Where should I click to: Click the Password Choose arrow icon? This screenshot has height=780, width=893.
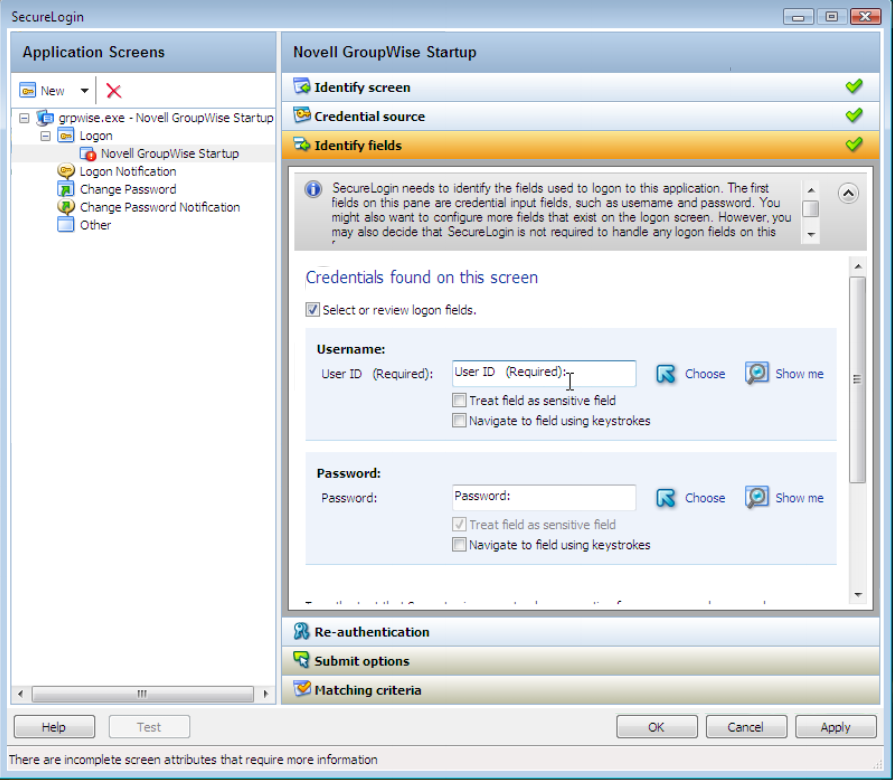point(665,498)
